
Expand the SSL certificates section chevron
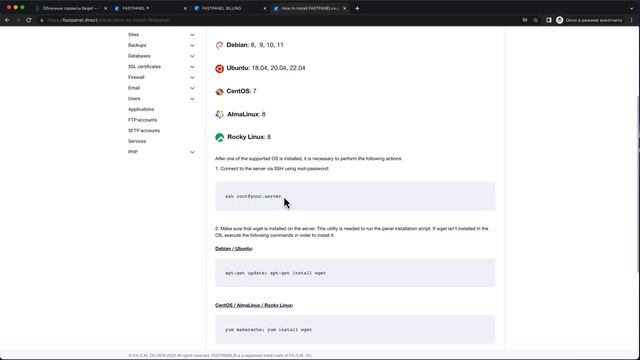pos(192,67)
